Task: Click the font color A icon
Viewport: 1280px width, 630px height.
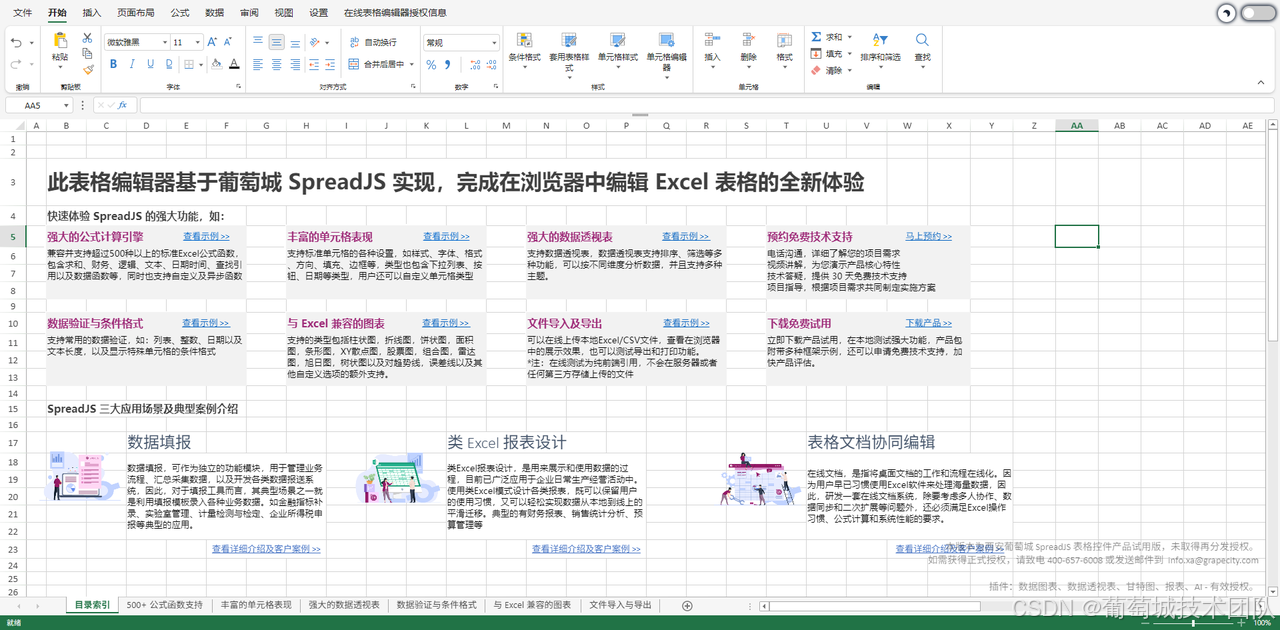Action: [x=234, y=64]
